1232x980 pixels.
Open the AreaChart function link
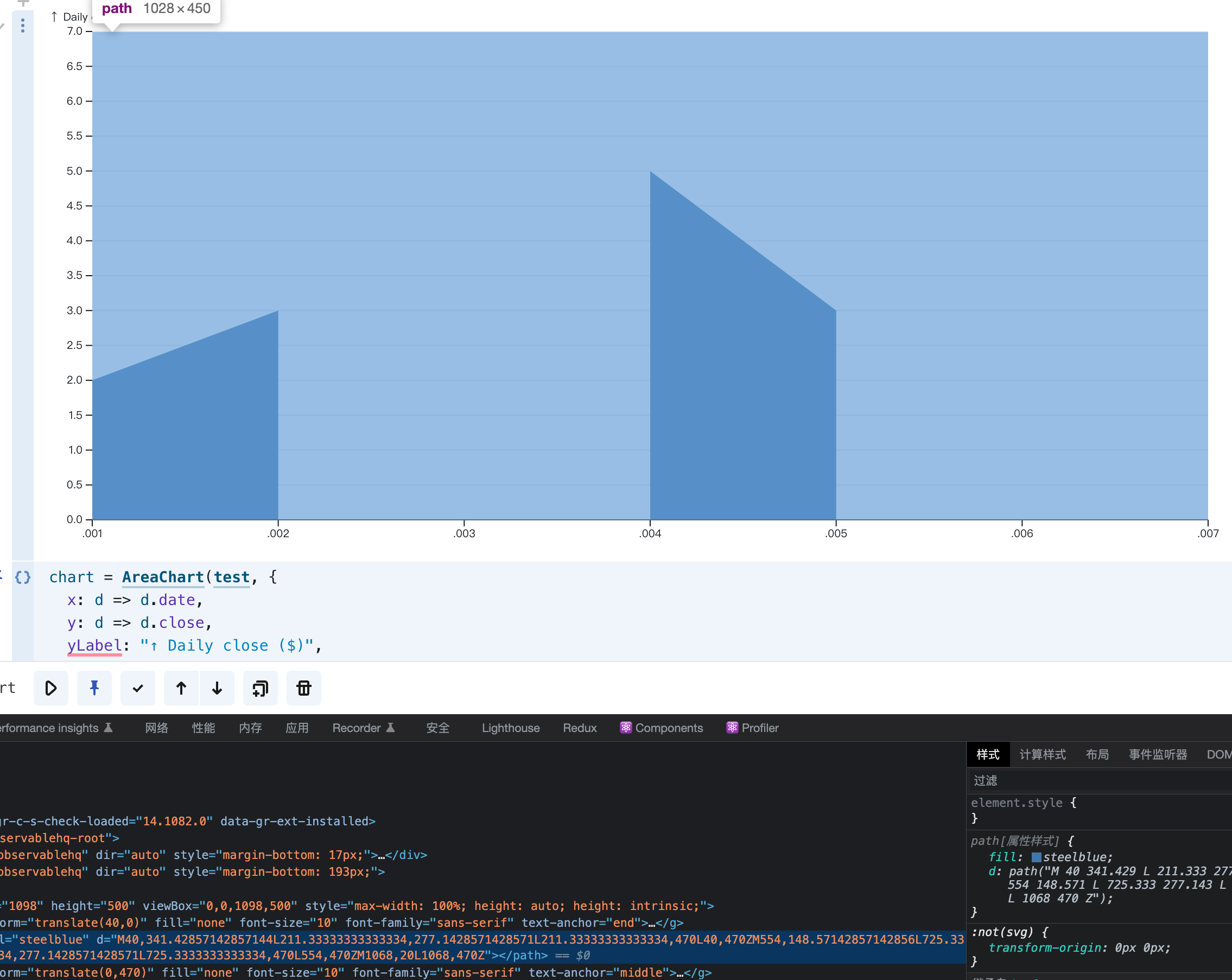(163, 577)
